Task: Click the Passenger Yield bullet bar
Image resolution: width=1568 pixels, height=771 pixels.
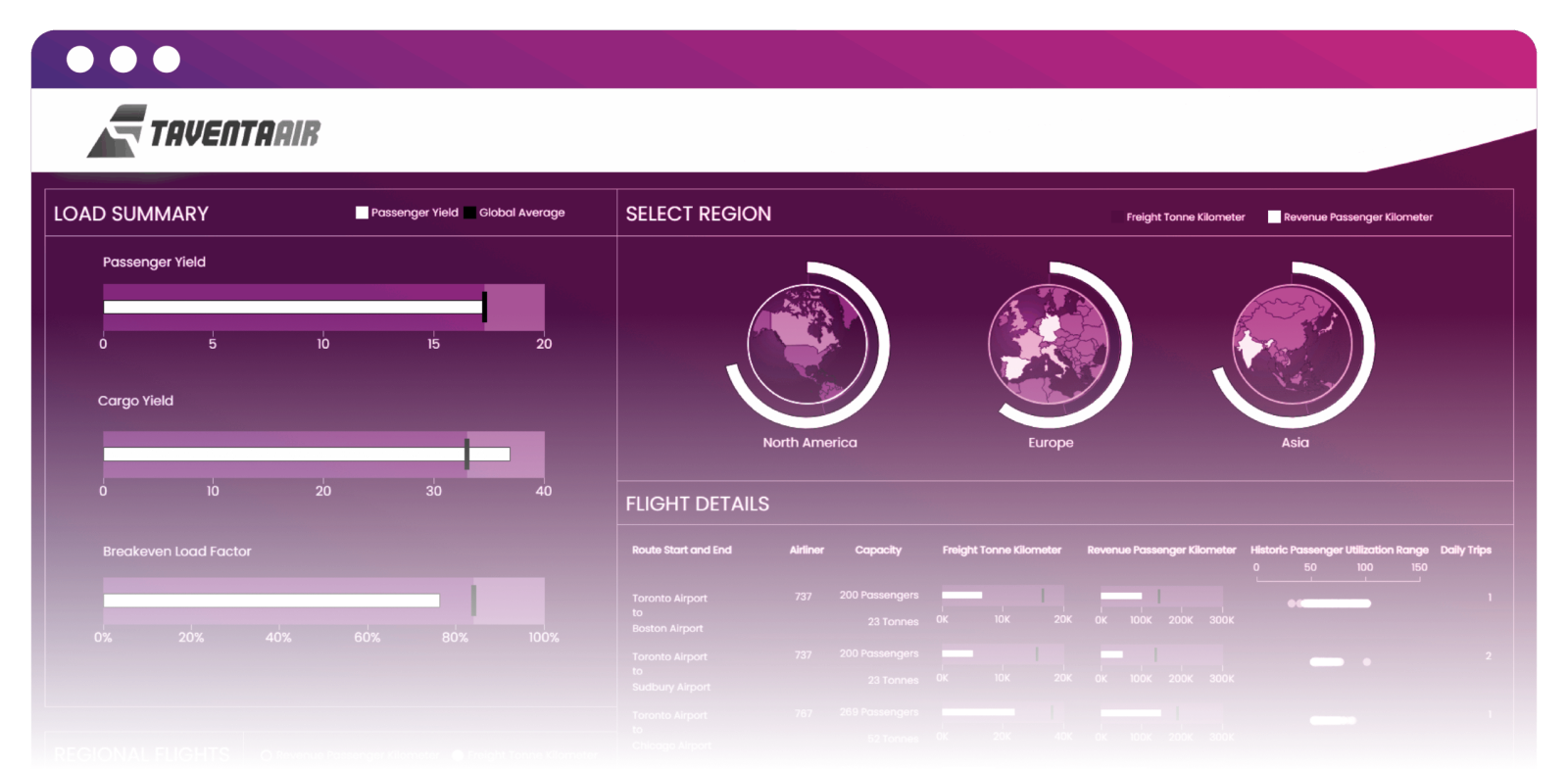Action: tap(323, 308)
